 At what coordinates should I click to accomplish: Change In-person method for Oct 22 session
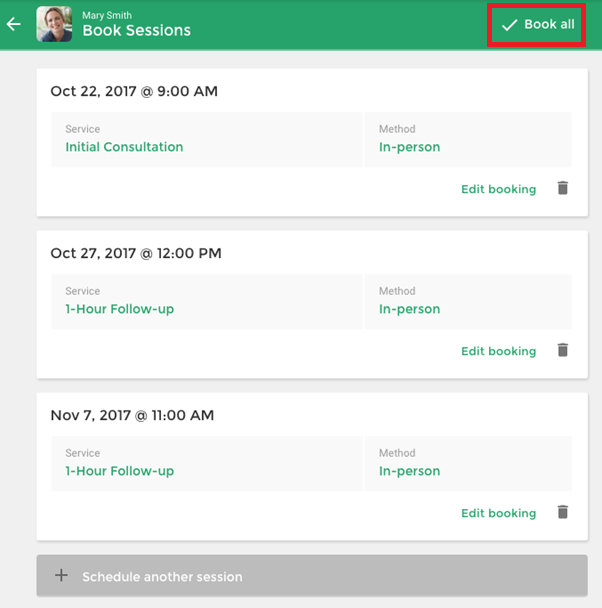point(468,140)
